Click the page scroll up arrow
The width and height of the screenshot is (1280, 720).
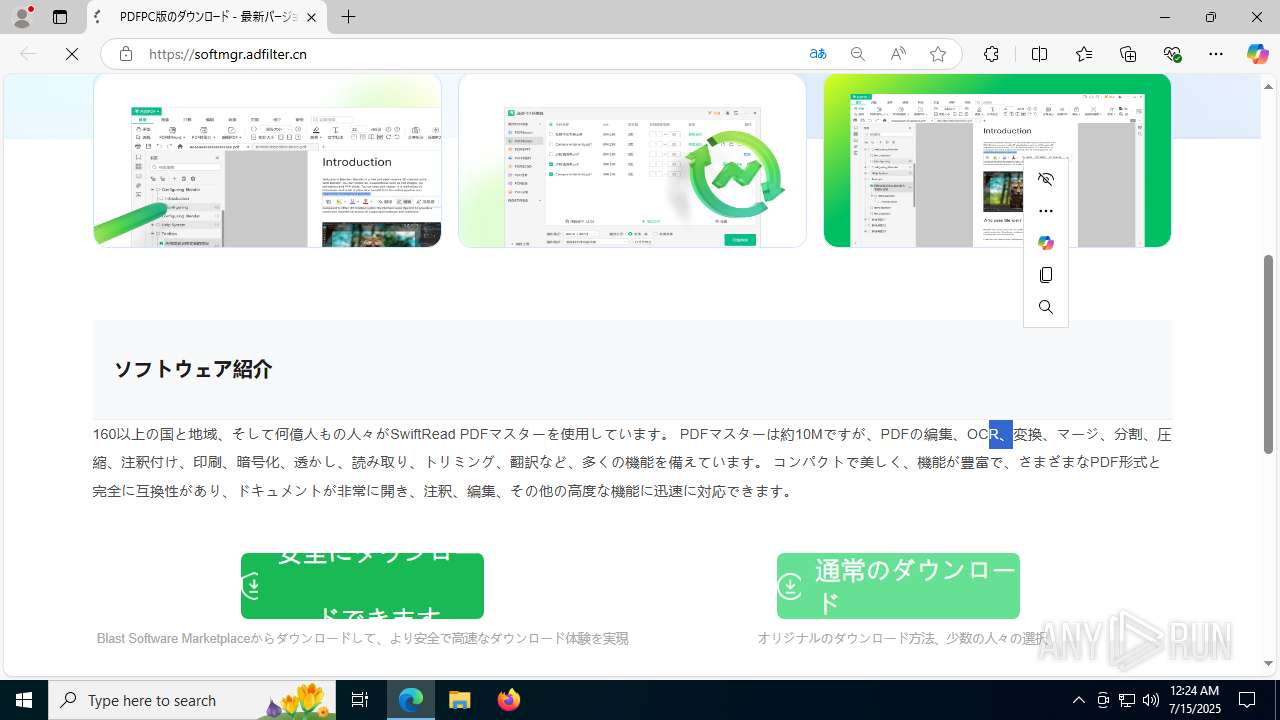[x=1268, y=86]
